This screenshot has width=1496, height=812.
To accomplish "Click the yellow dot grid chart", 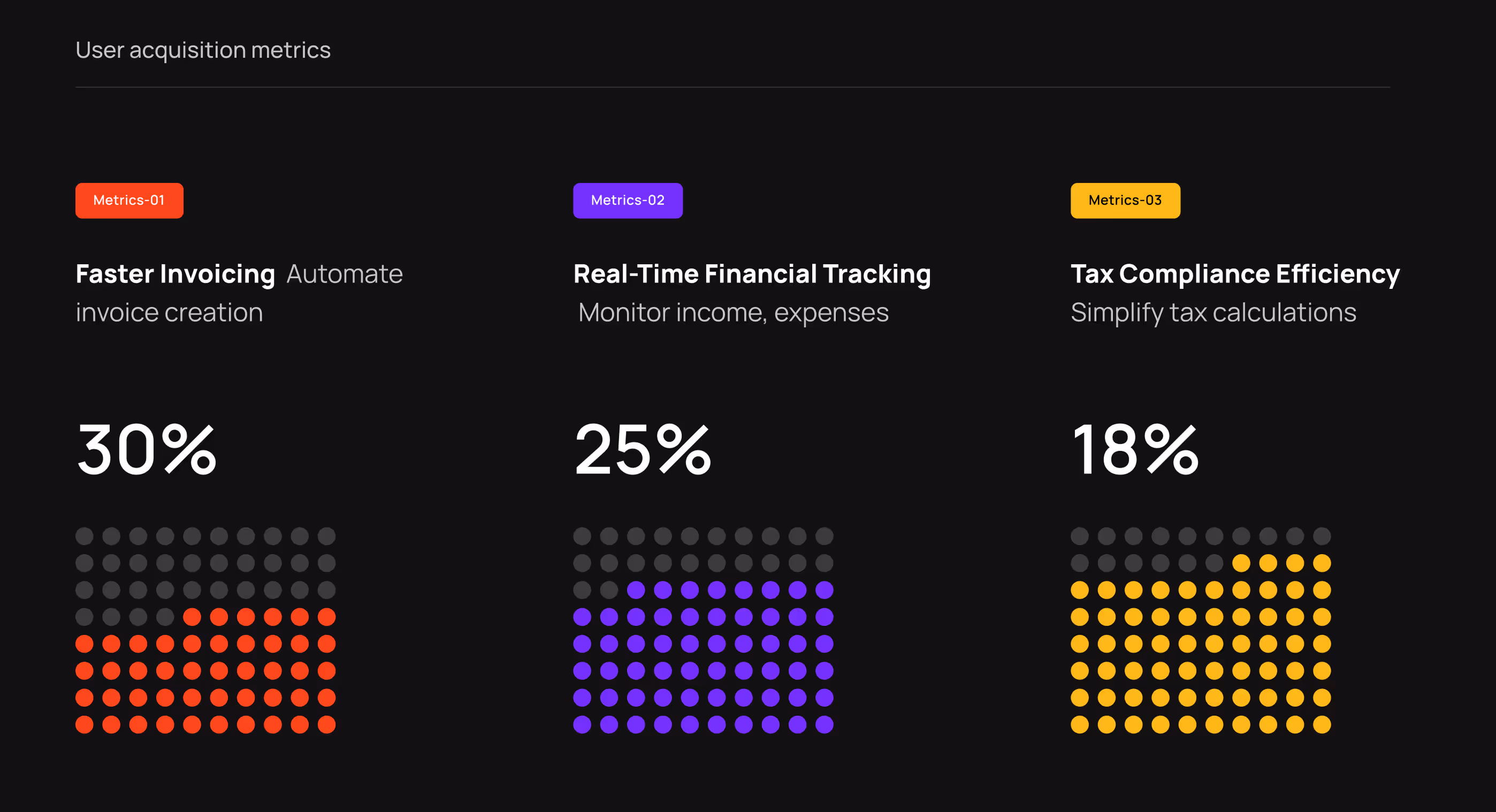I will pos(1201,630).
